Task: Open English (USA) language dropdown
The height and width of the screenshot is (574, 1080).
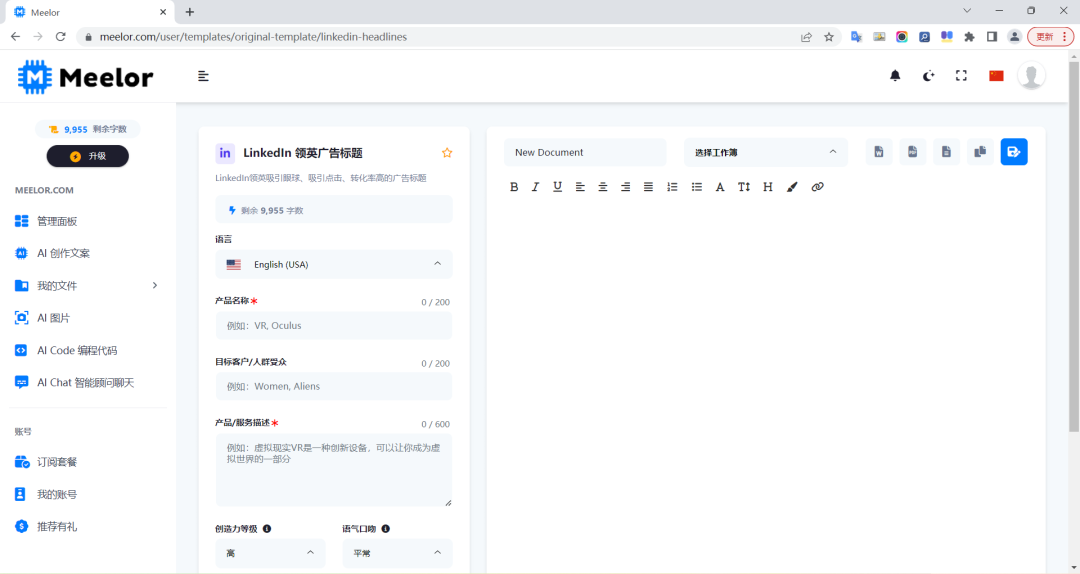Action: coord(334,265)
